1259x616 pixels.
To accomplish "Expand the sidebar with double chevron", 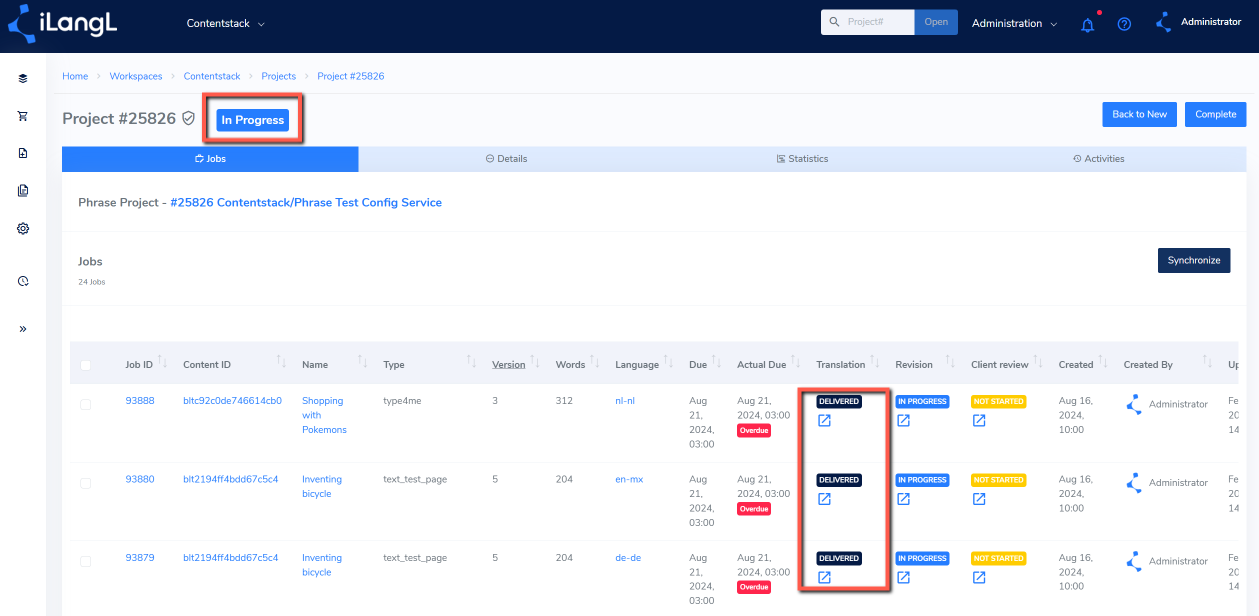I will tap(23, 328).
